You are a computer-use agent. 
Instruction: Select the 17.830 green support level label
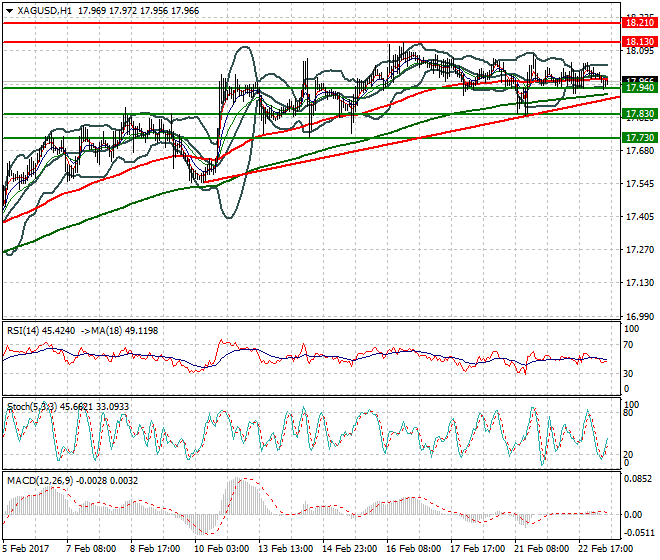tap(639, 114)
